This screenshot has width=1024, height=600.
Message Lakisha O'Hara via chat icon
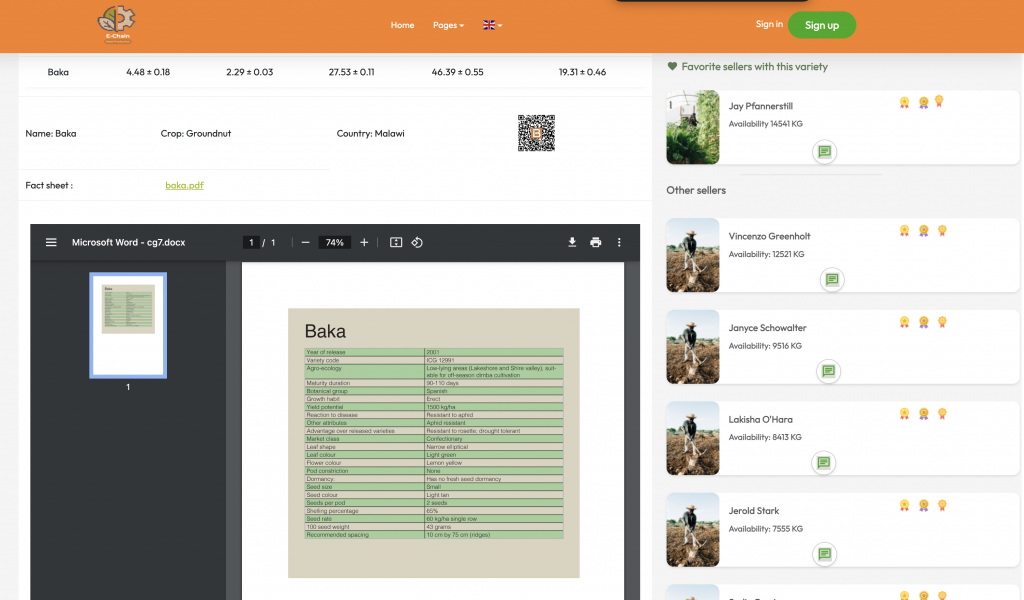pos(824,462)
